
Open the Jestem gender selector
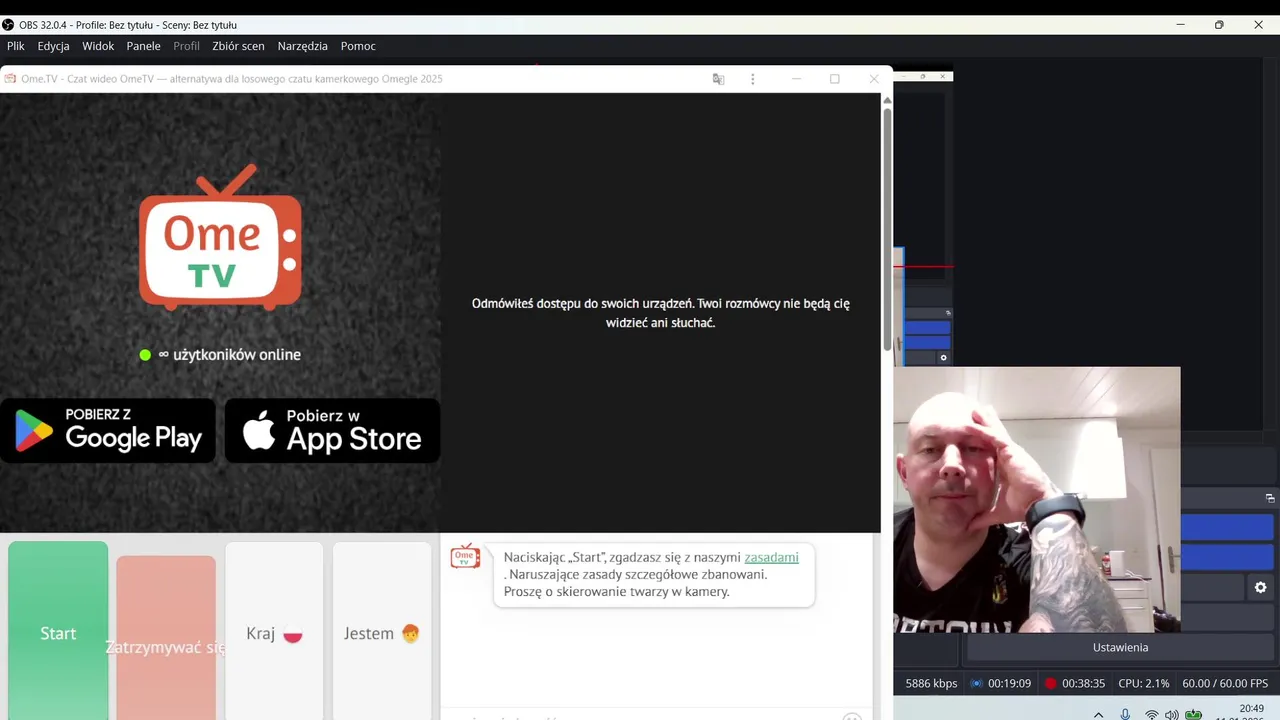point(382,631)
